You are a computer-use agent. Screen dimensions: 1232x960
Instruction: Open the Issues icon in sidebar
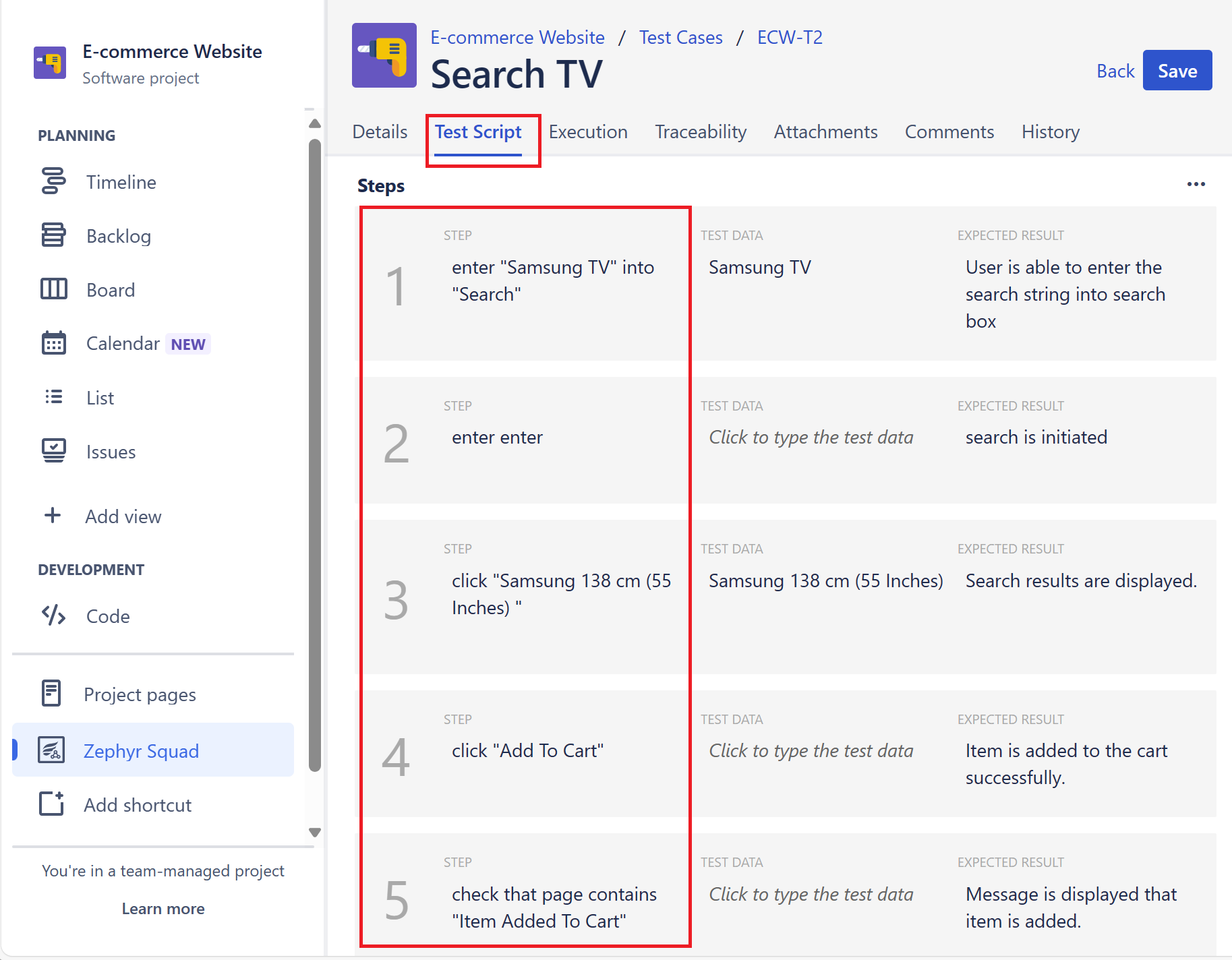(53, 451)
